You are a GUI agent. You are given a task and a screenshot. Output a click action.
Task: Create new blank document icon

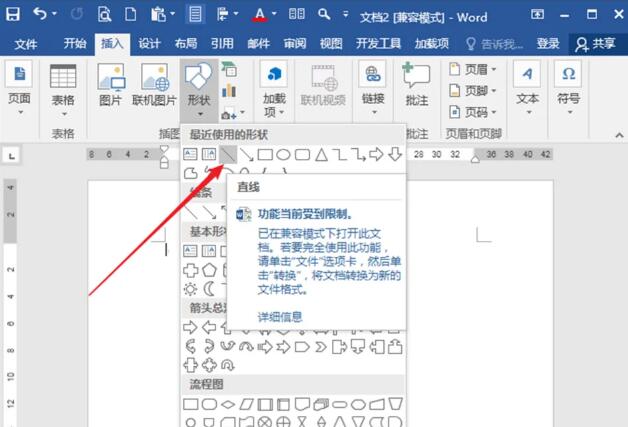point(131,14)
